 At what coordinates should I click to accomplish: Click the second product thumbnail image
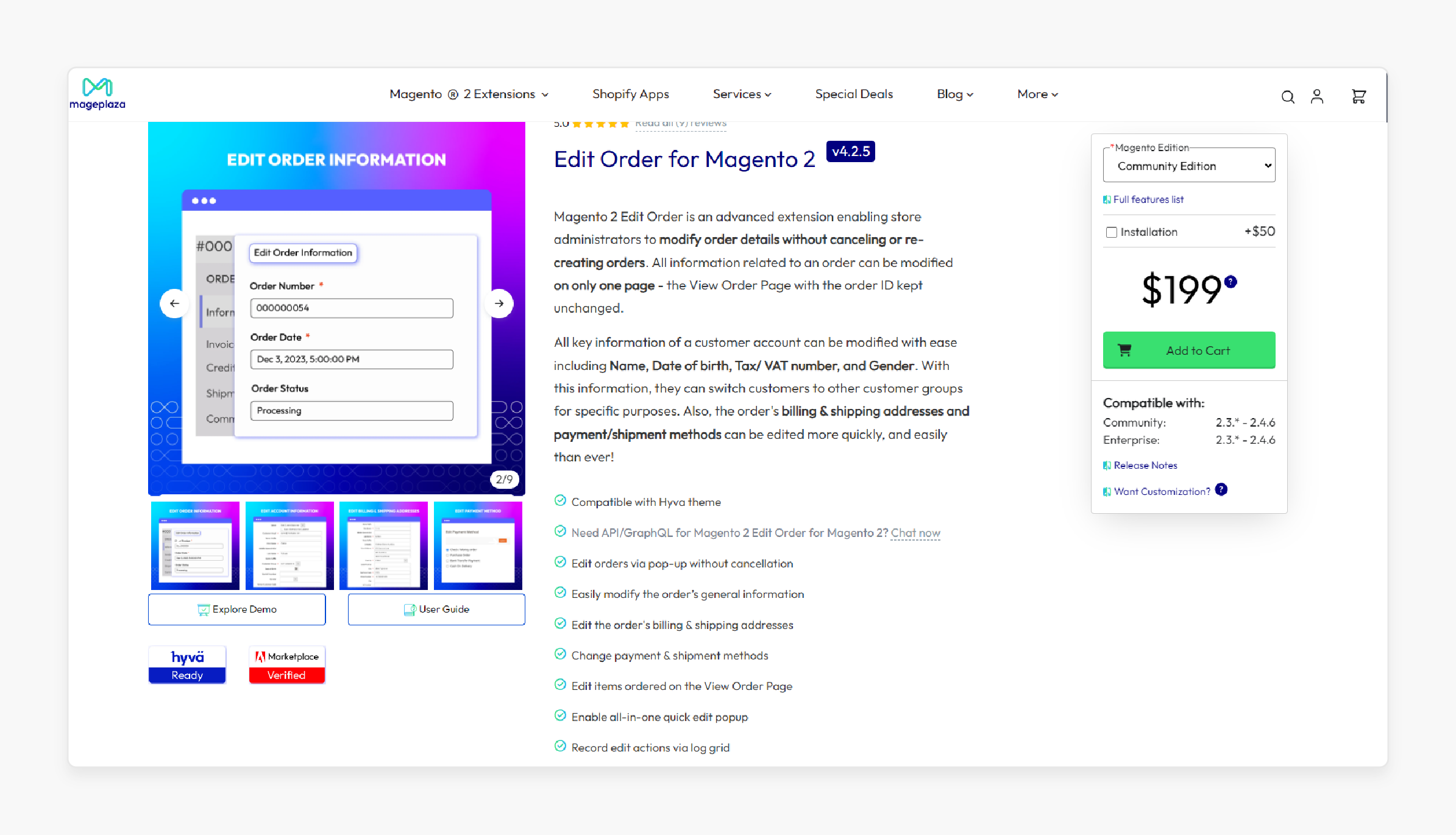tap(288, 543)
